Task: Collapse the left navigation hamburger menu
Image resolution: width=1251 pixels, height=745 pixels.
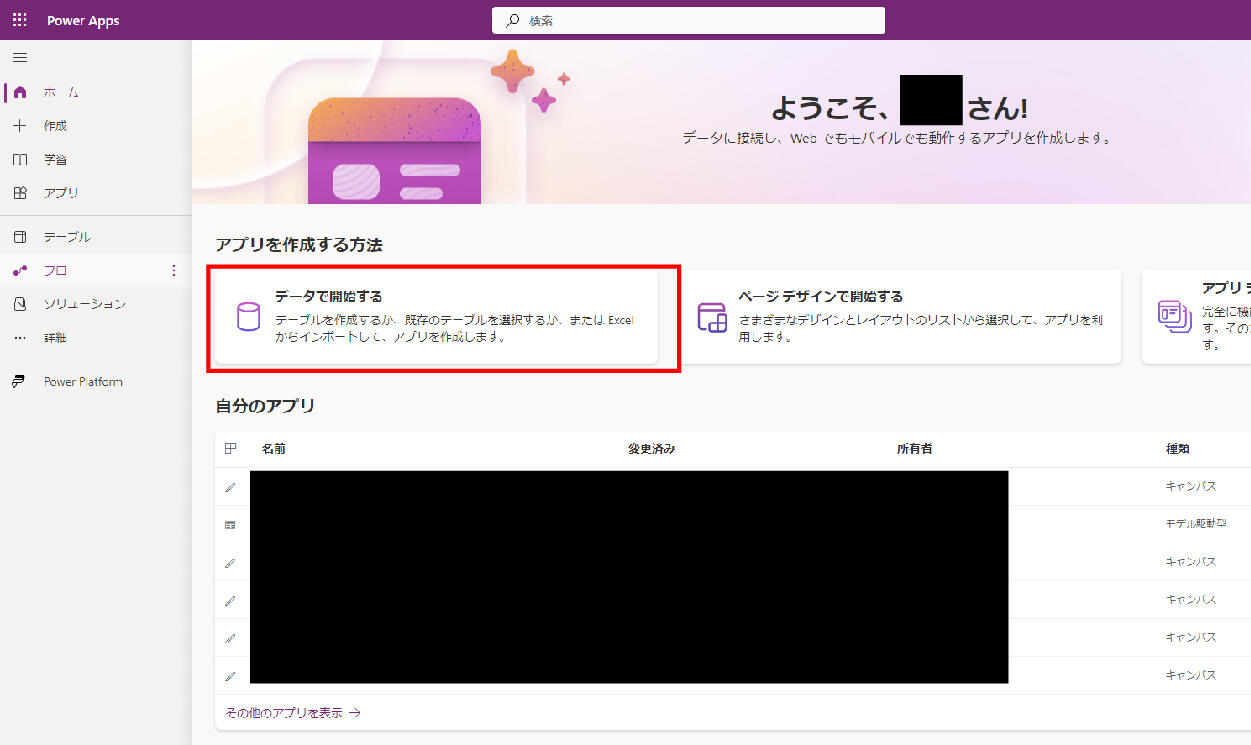Action: 20,58
